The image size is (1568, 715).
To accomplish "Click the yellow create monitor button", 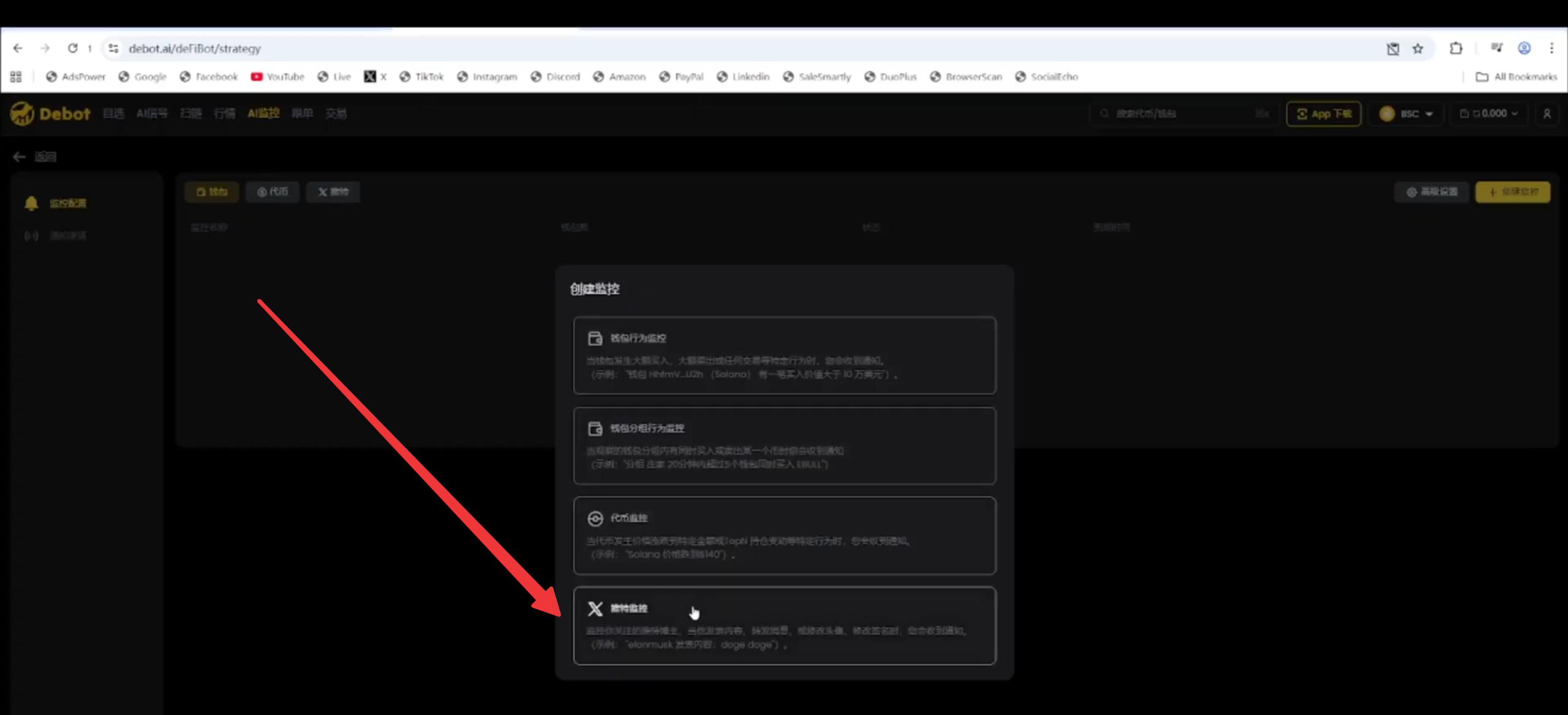I will 1513,192.
